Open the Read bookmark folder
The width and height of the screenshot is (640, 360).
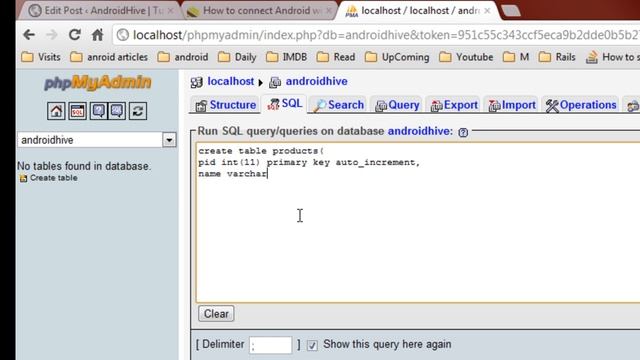click(x=336, y=57)
